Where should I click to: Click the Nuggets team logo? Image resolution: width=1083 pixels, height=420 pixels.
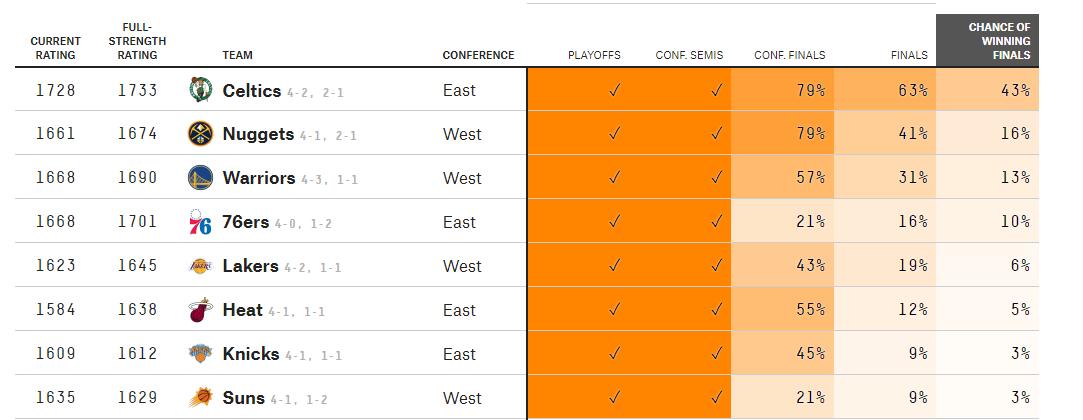coord(201,134)
